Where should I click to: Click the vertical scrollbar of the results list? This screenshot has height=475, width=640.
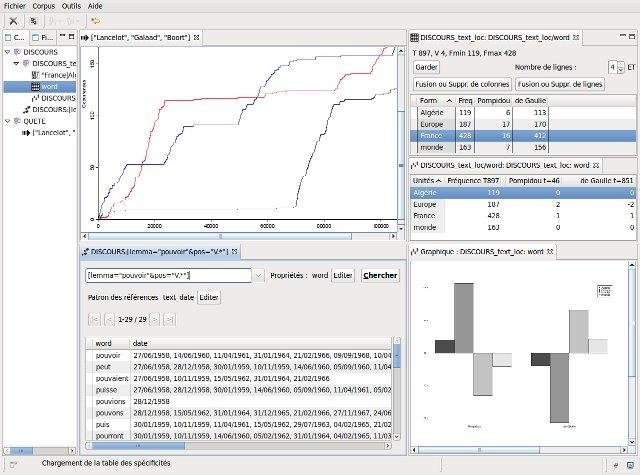pos(397,400)
